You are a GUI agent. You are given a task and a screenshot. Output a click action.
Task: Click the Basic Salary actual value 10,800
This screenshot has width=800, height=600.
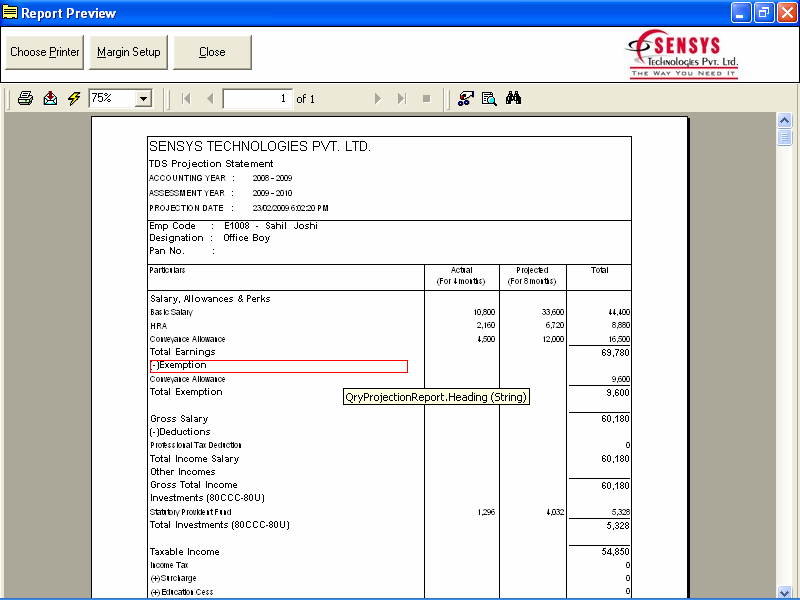point(484,312)
